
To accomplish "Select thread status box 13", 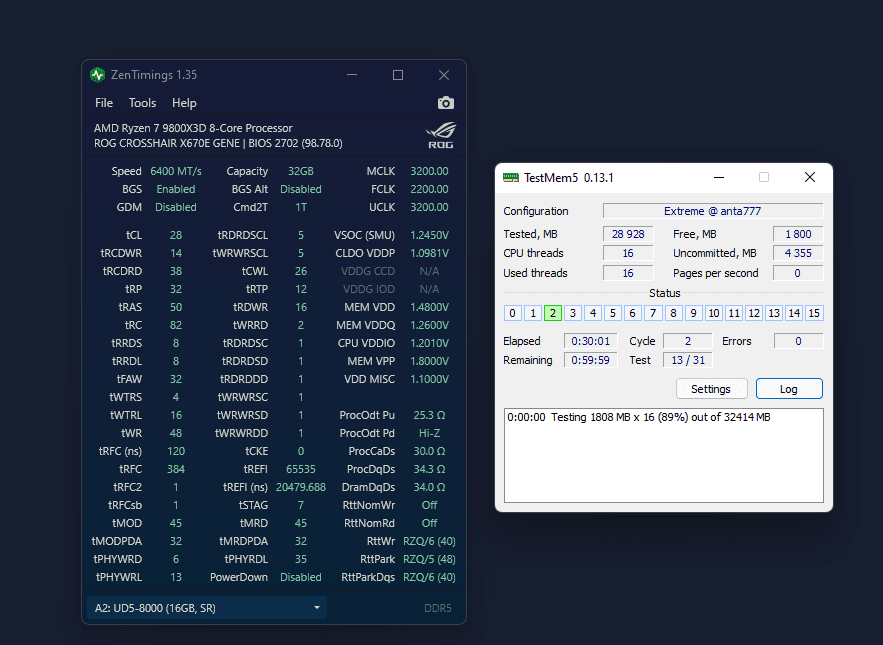I will point(774,313).
